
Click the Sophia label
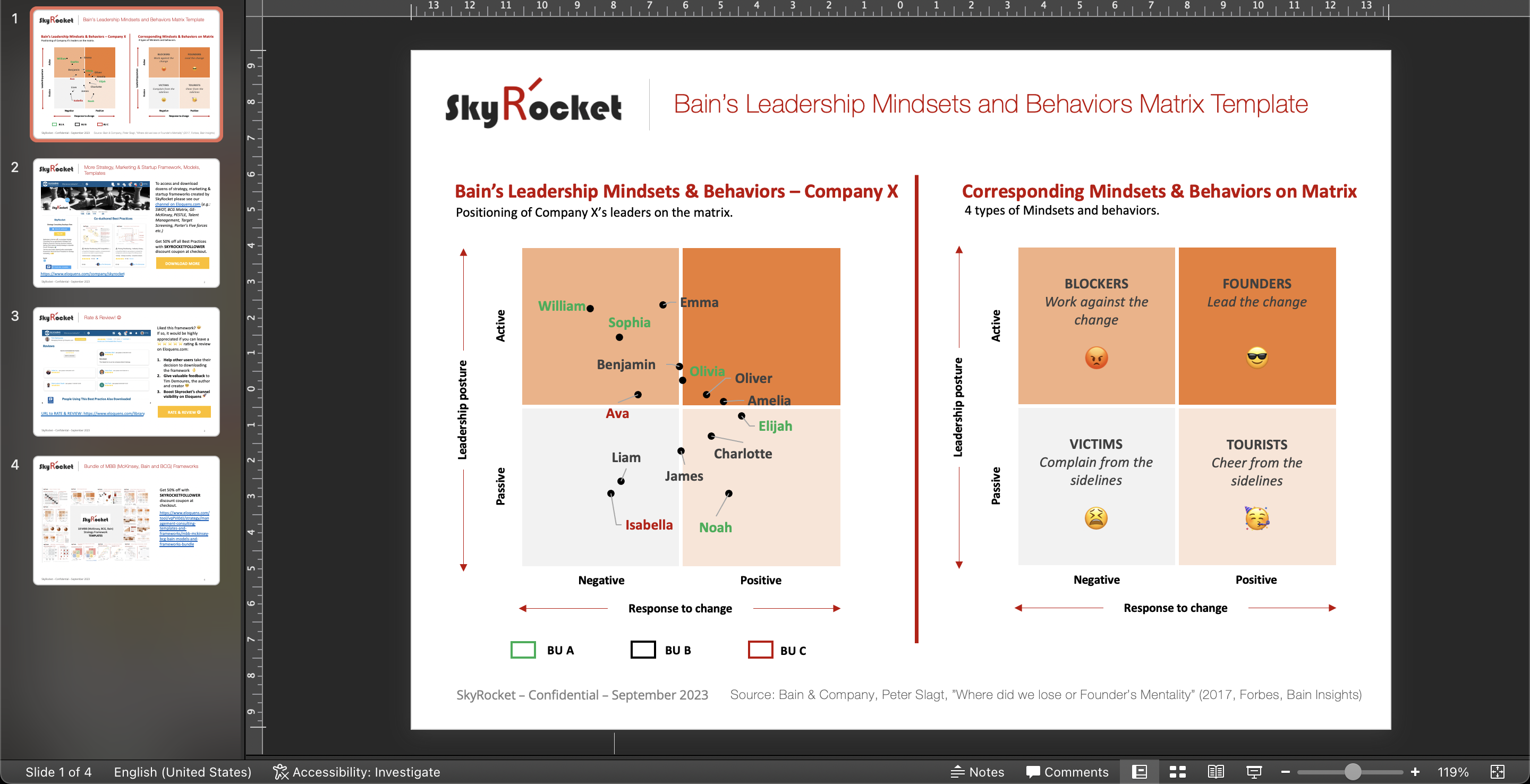pyautogui.click(x=629, y=322)
